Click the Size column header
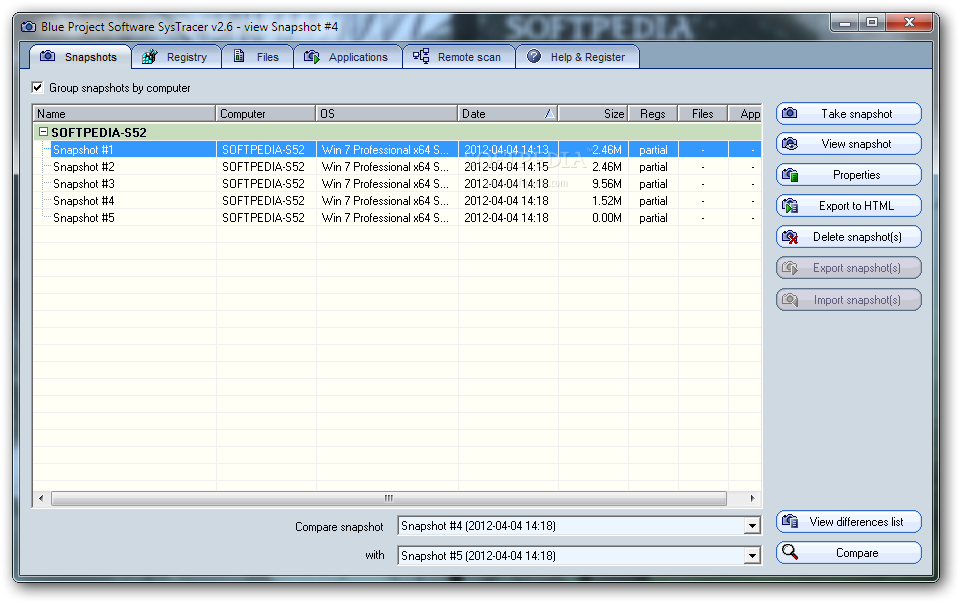This screenshot has width=960, height=603. click(x=593, y=114)
